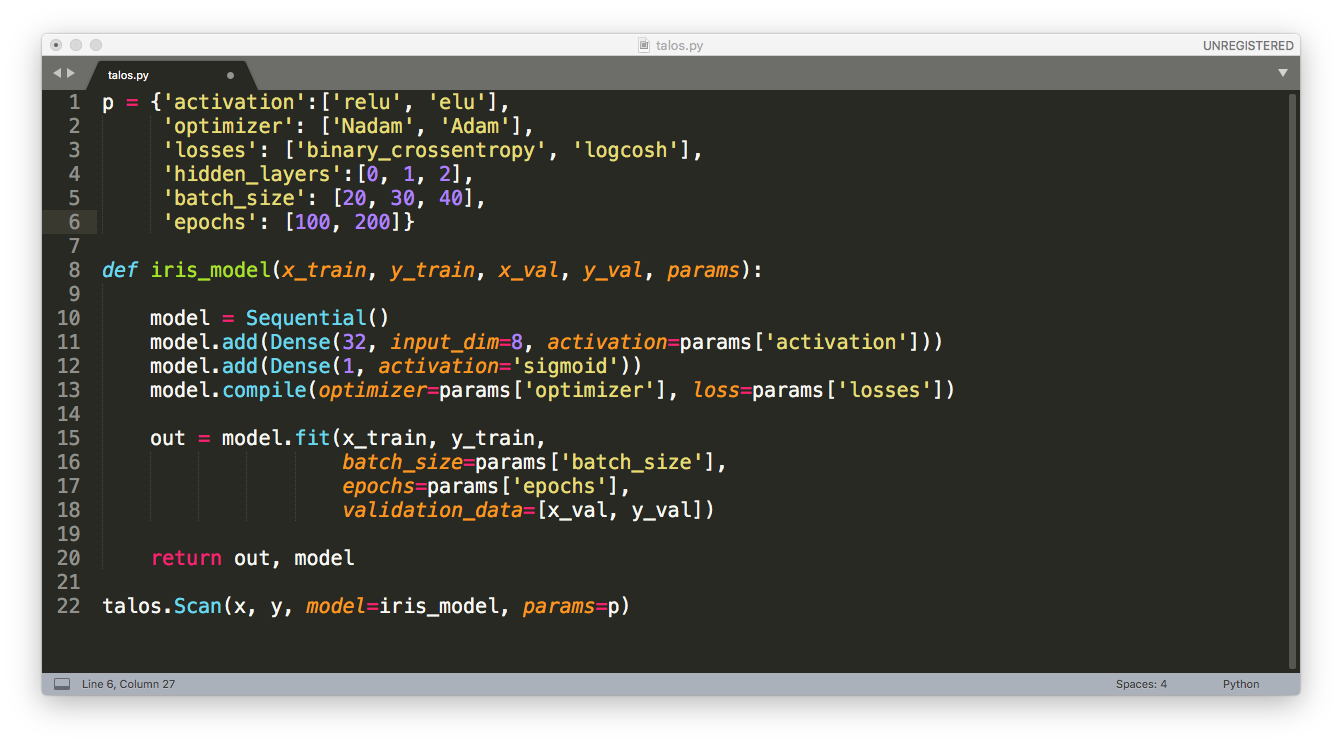
Task: Click the UNREGISTERED label in title bar
Action: [1248, 45]
